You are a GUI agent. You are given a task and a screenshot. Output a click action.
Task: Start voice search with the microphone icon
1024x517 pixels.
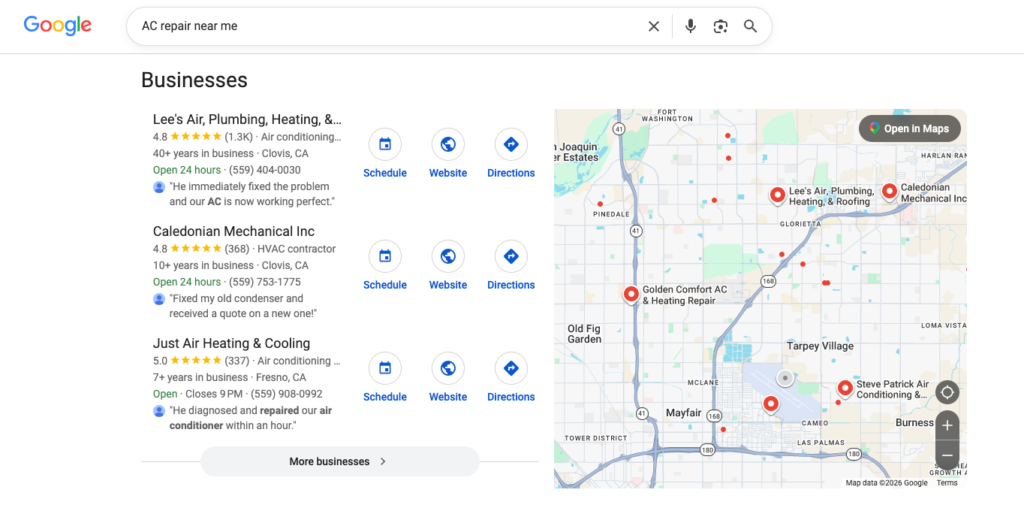[690, 26]
